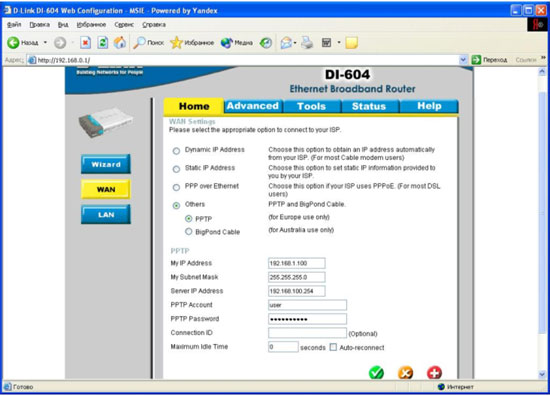Expand the Links (Ссылки) toolbar chevron
This screenshot has width=550, height=396.
tap(544, 58)
